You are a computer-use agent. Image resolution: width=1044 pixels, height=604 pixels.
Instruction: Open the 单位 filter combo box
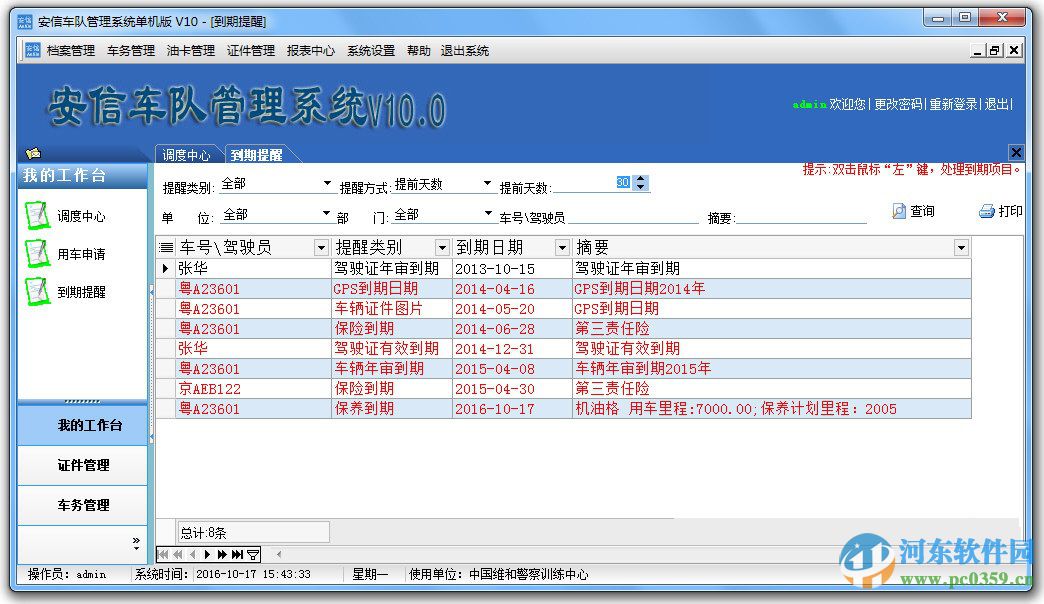(325, 214)
